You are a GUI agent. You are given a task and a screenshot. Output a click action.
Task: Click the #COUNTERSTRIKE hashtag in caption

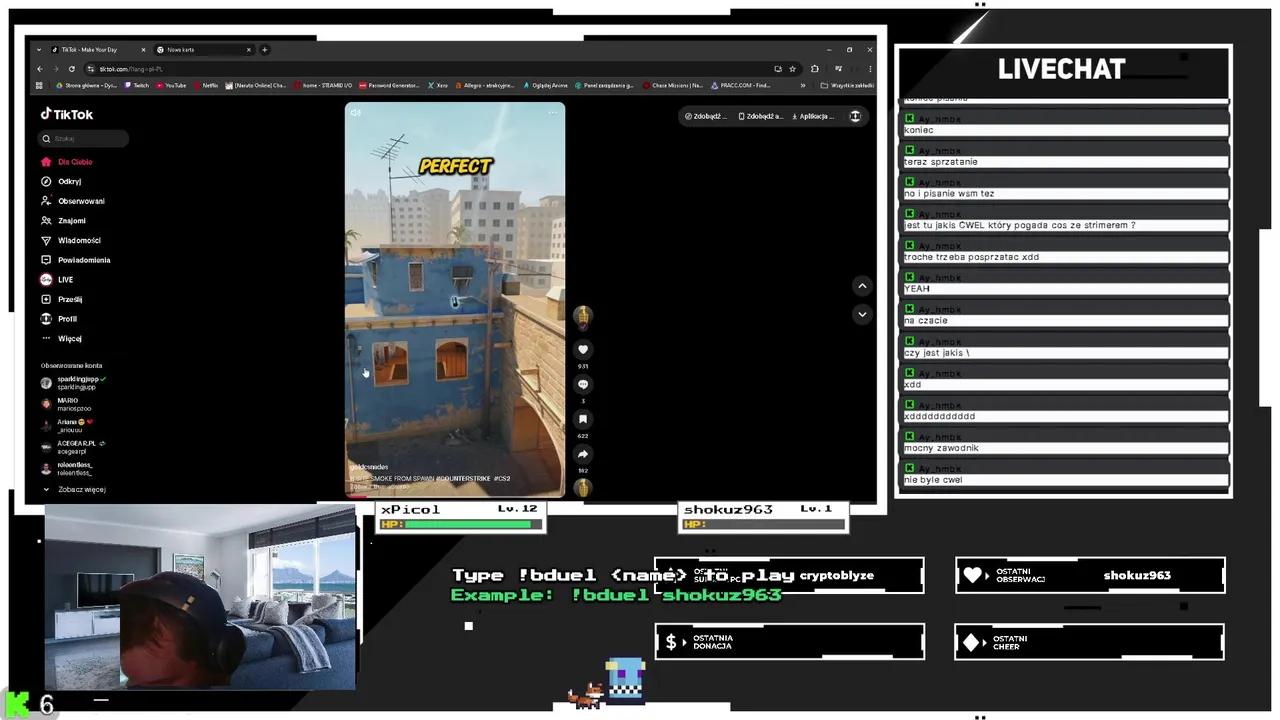click(464, 479)
